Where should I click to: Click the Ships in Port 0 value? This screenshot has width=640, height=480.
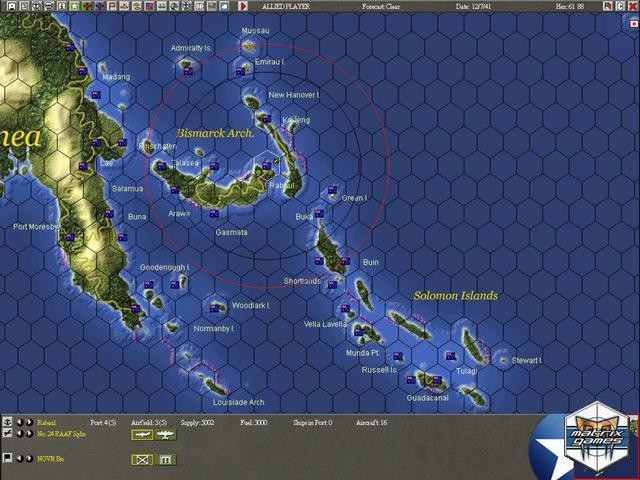tap(313, 422)
